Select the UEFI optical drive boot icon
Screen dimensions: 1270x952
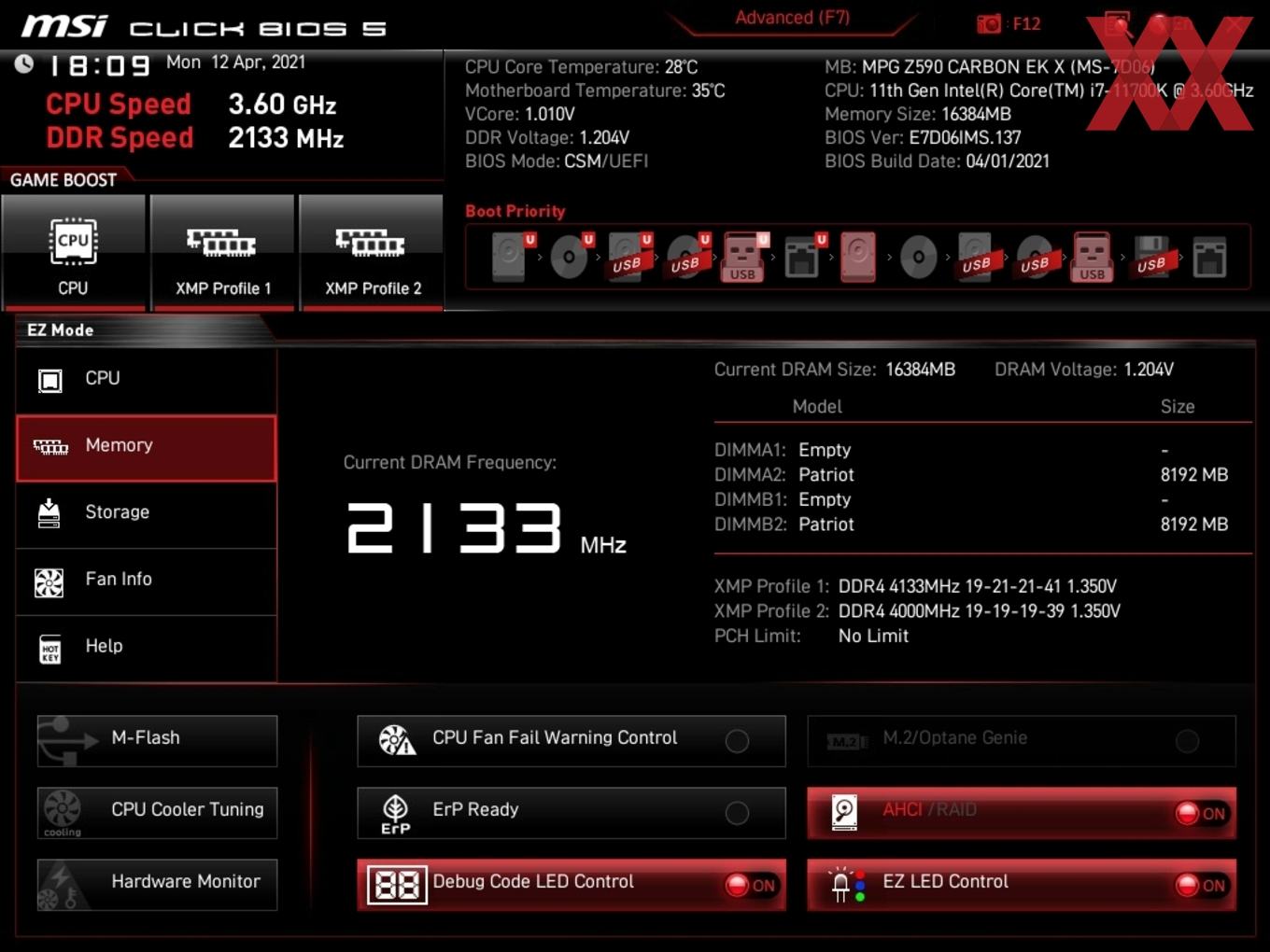(571, 257)
